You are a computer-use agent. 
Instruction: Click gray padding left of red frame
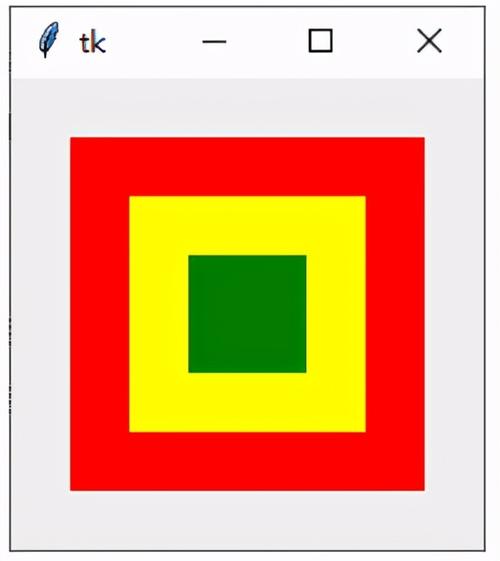click(x=40, y=314)
